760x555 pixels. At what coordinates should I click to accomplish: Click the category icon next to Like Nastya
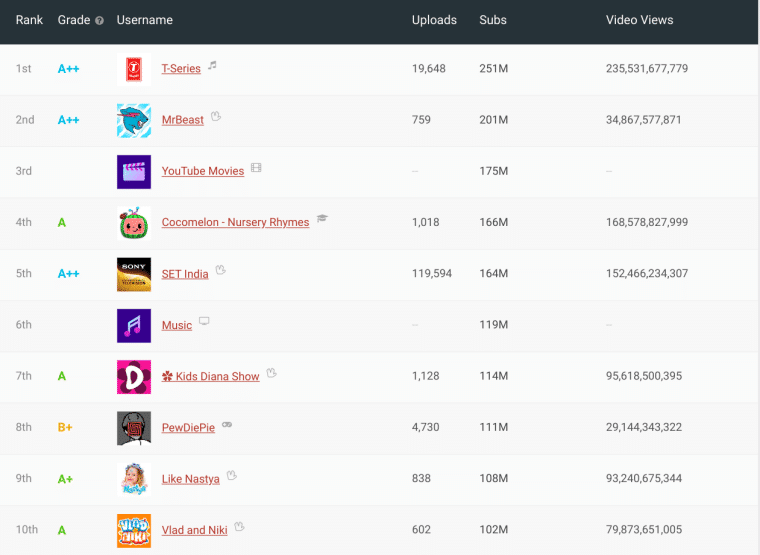pyautogui.click(x=232, y=475)
